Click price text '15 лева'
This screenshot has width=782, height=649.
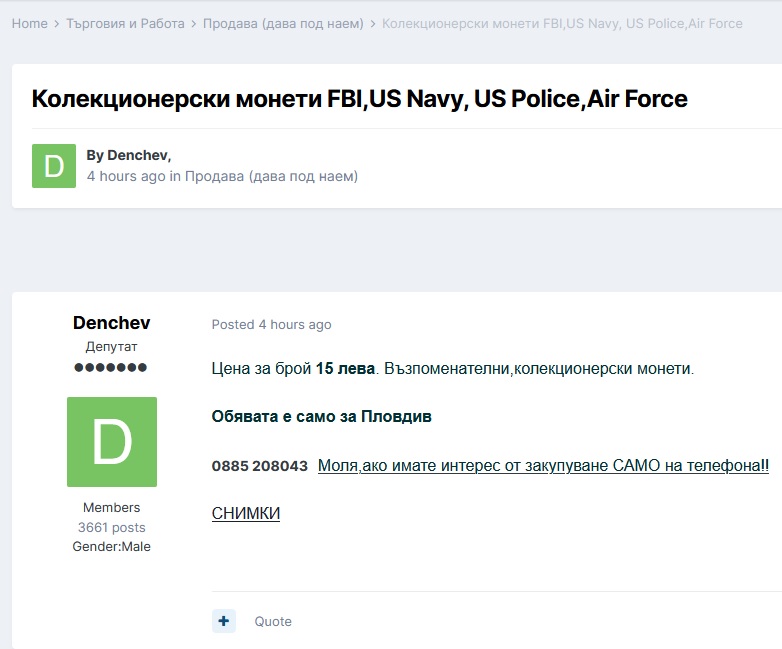tap(345, 369)
